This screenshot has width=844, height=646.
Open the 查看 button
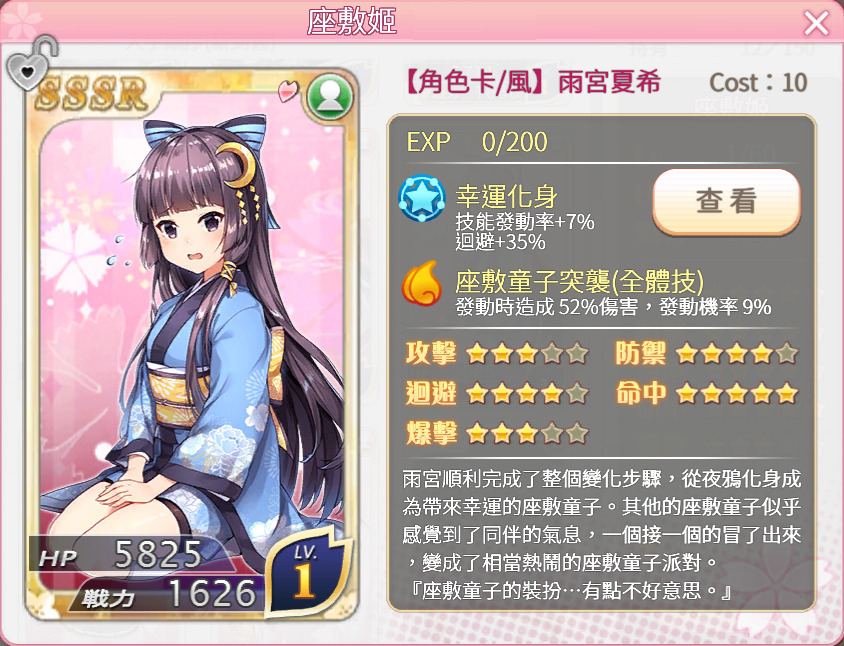tap(727, 201)
